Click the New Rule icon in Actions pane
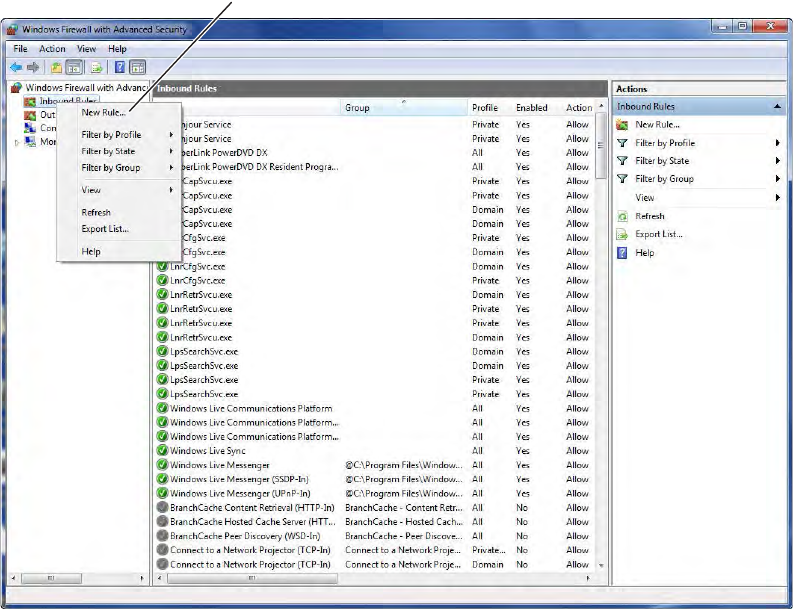The width and height of the screenshot is (793, 609). [x=622, y=124]
